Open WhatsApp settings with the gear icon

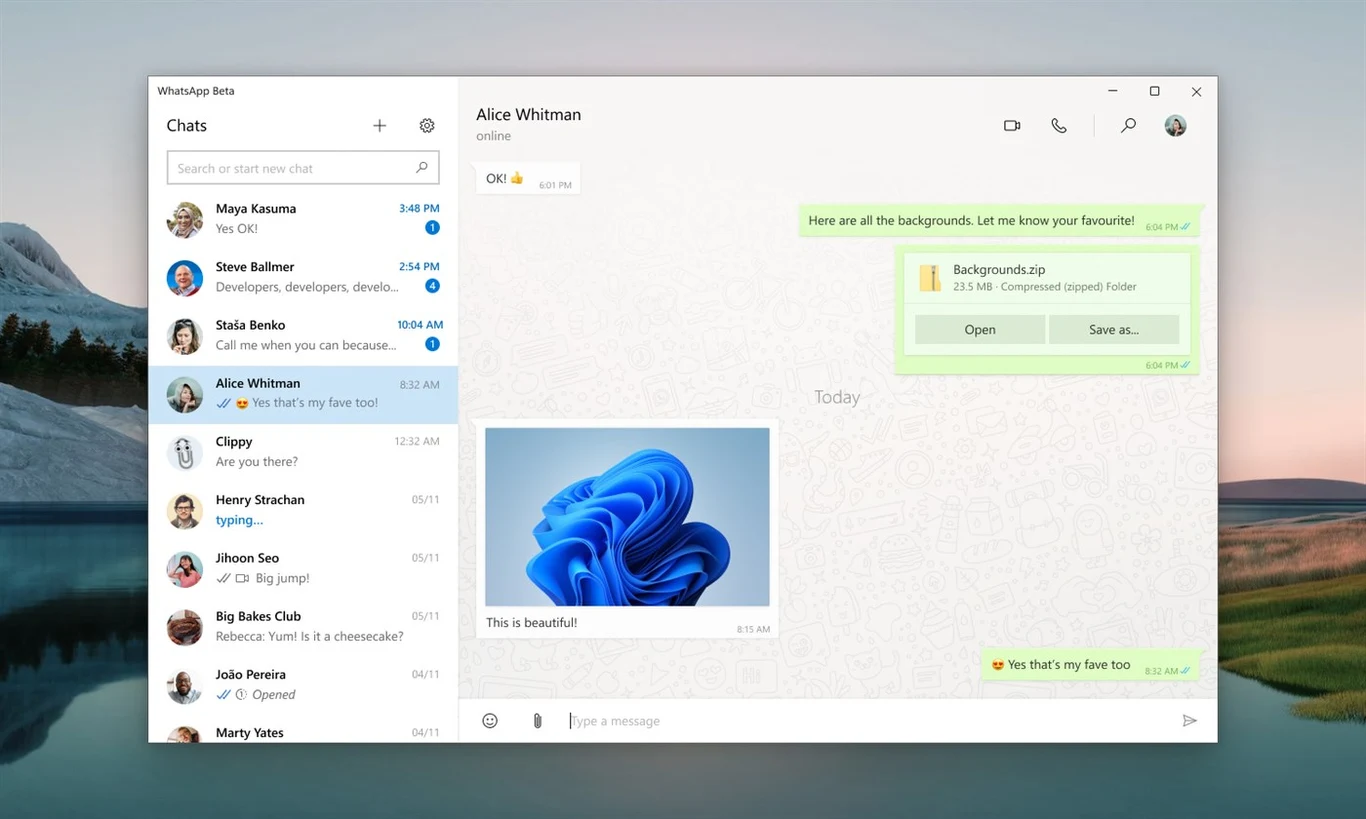click(427, 125)
